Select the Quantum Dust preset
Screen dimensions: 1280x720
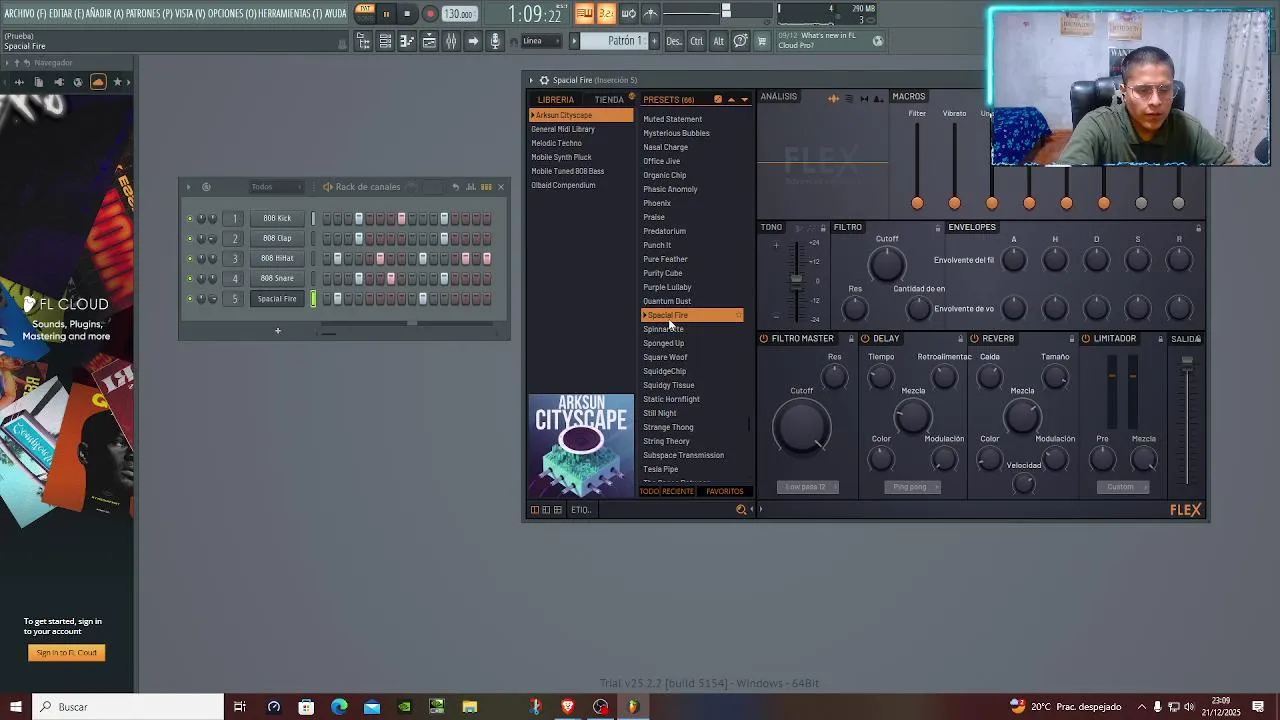(667, 301)
